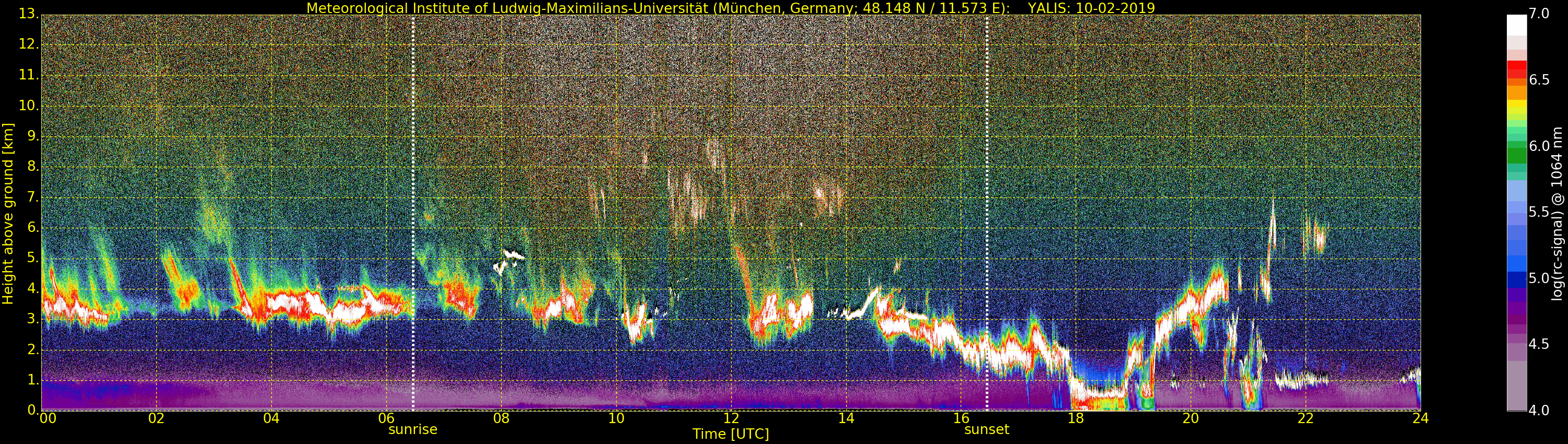Click the '7.' tick on the height axis
This screenshot has height=444, width=1568.
click(33, 197)
